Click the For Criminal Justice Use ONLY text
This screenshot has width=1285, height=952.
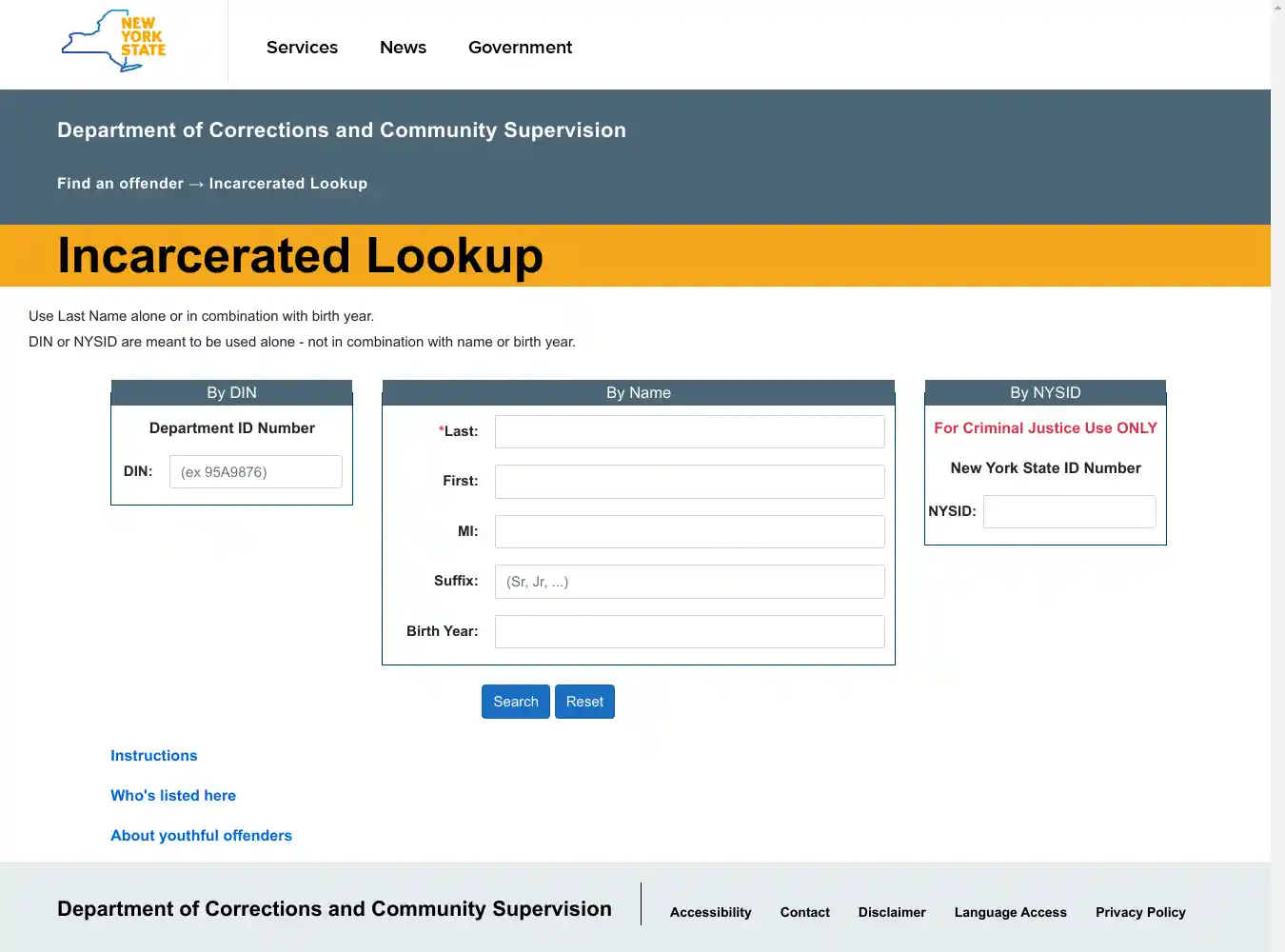[1045, 428]
